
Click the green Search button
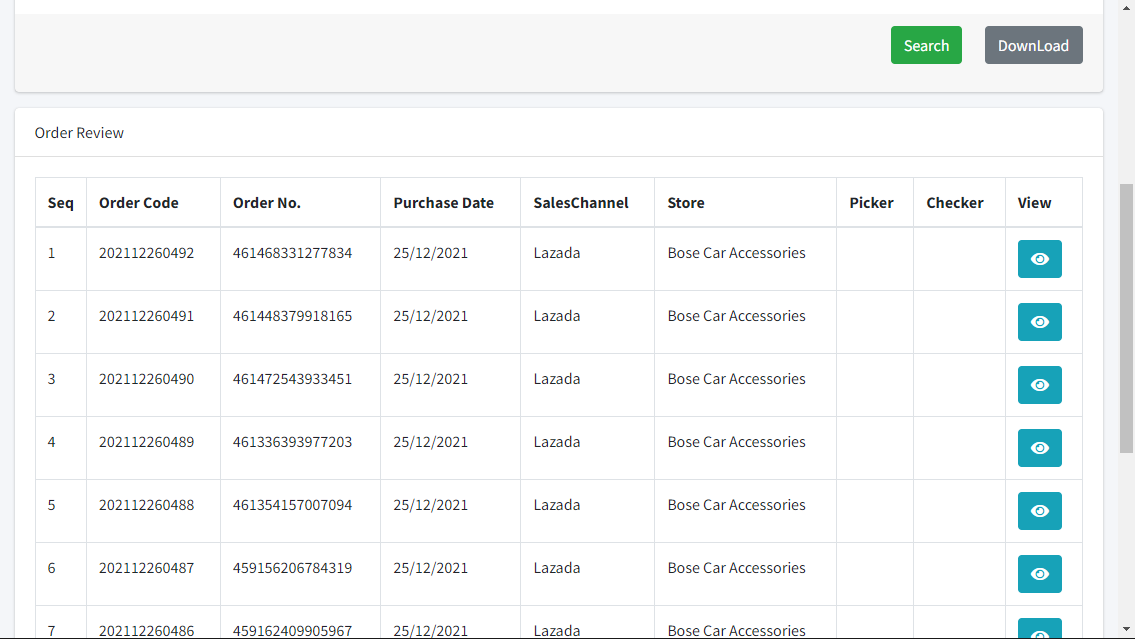(x=926, y=45)
